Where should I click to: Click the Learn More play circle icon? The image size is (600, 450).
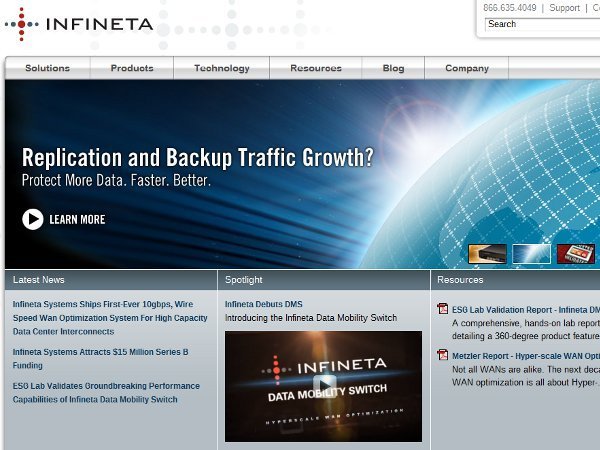pos(33,219)
